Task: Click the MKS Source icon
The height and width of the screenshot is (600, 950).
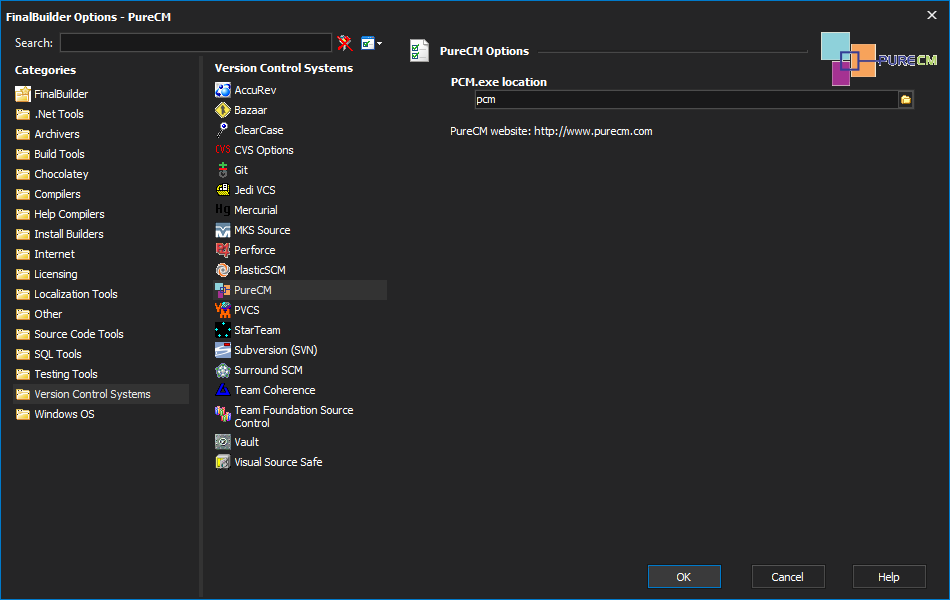Action: click(x=223, y=230)
